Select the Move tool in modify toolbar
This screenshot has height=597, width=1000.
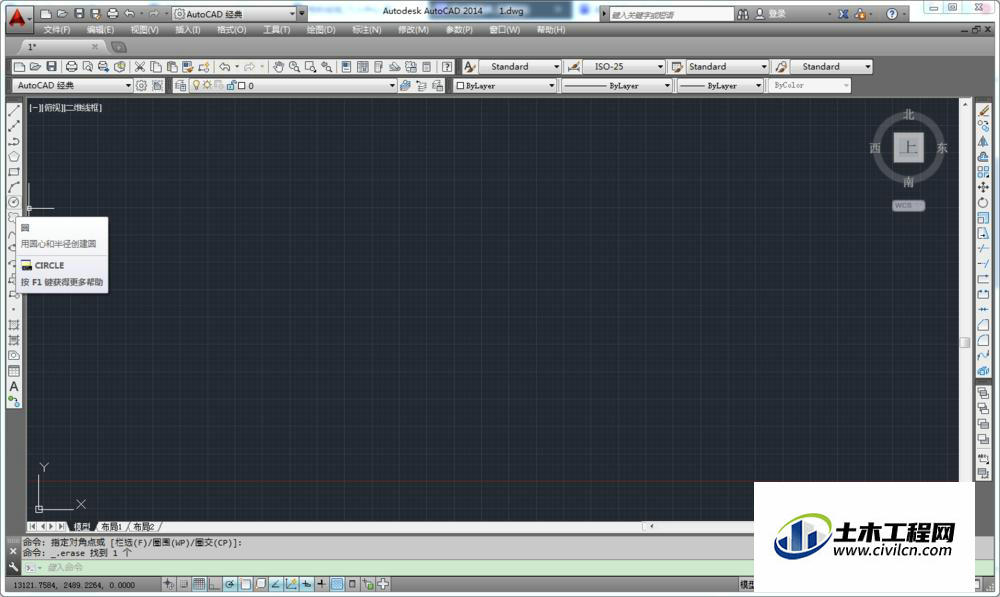pyautogui.click(x=983, y=187)
